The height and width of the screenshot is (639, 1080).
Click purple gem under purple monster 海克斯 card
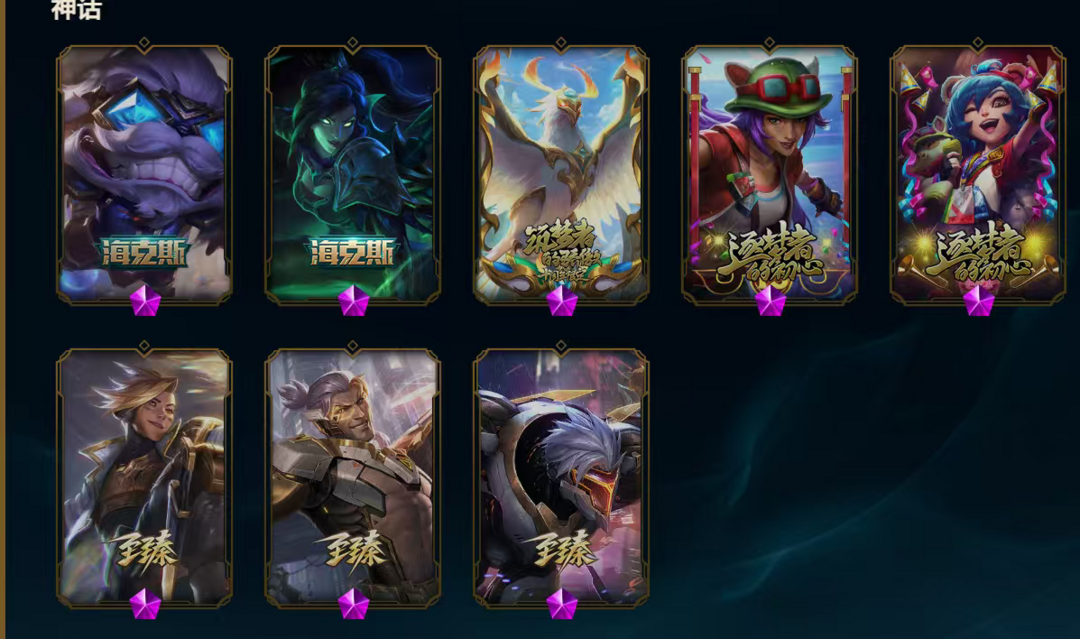(145, 302)
